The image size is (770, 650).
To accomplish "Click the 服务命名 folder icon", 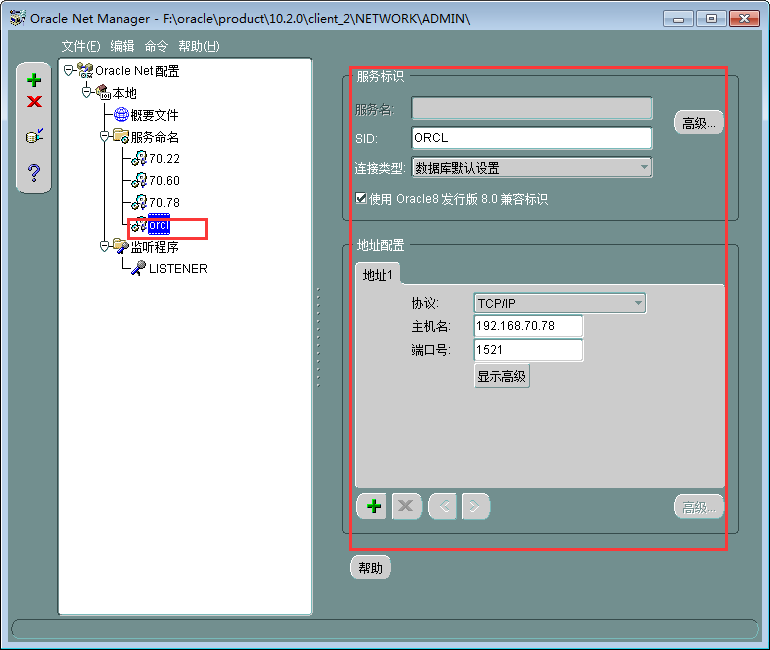I will (x=121, y=136).
